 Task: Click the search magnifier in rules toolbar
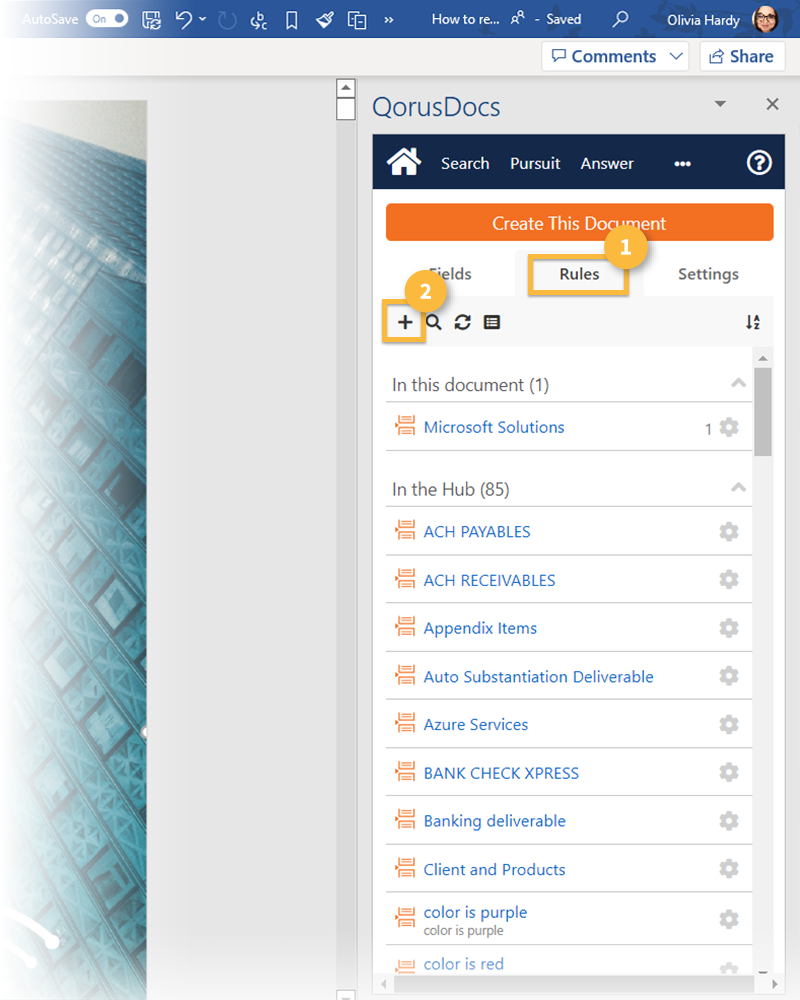434,322
